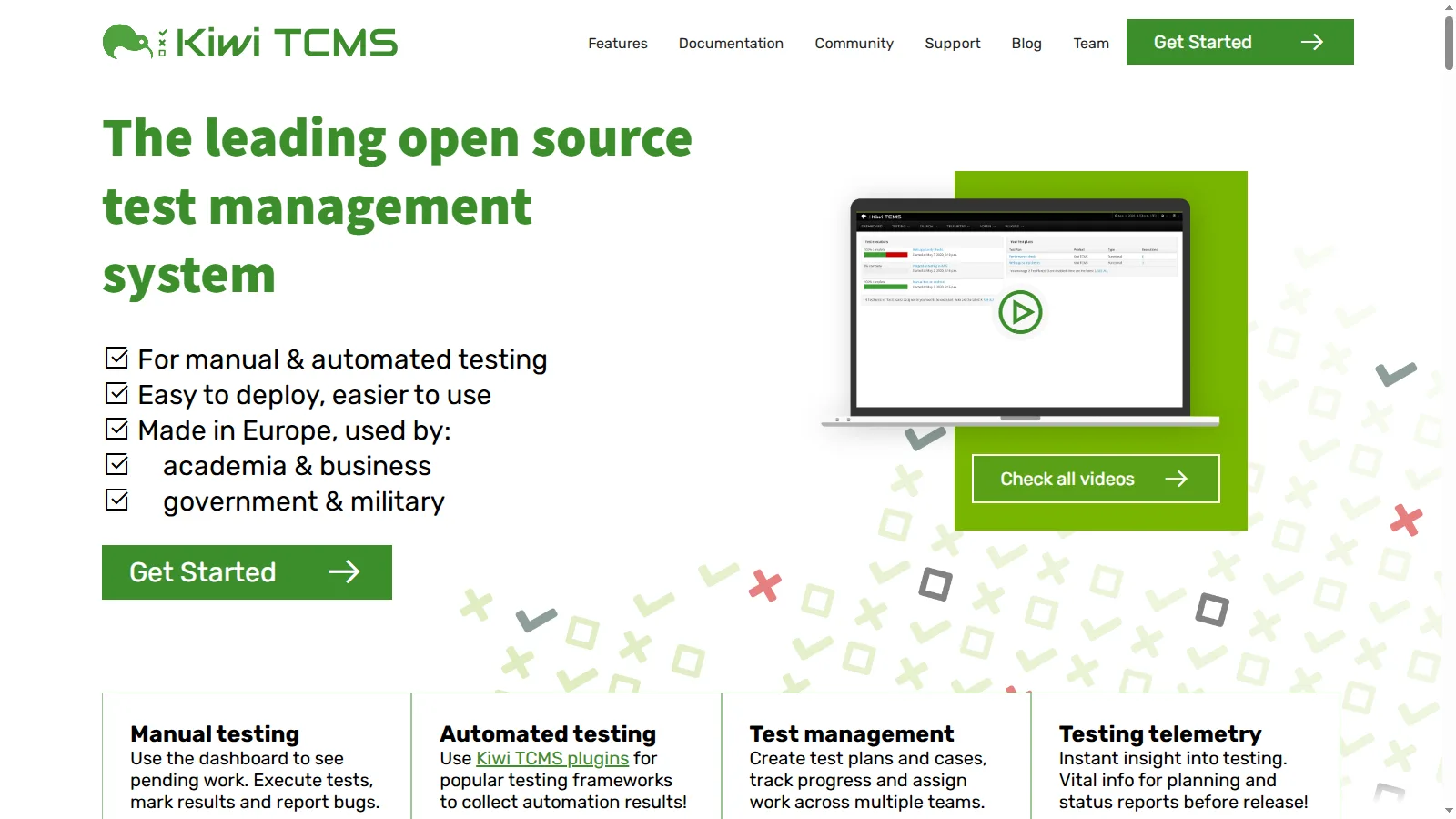This screenshot has height=819, width=1456.
Task: Open Check all videos
Action: (1096, 479)
